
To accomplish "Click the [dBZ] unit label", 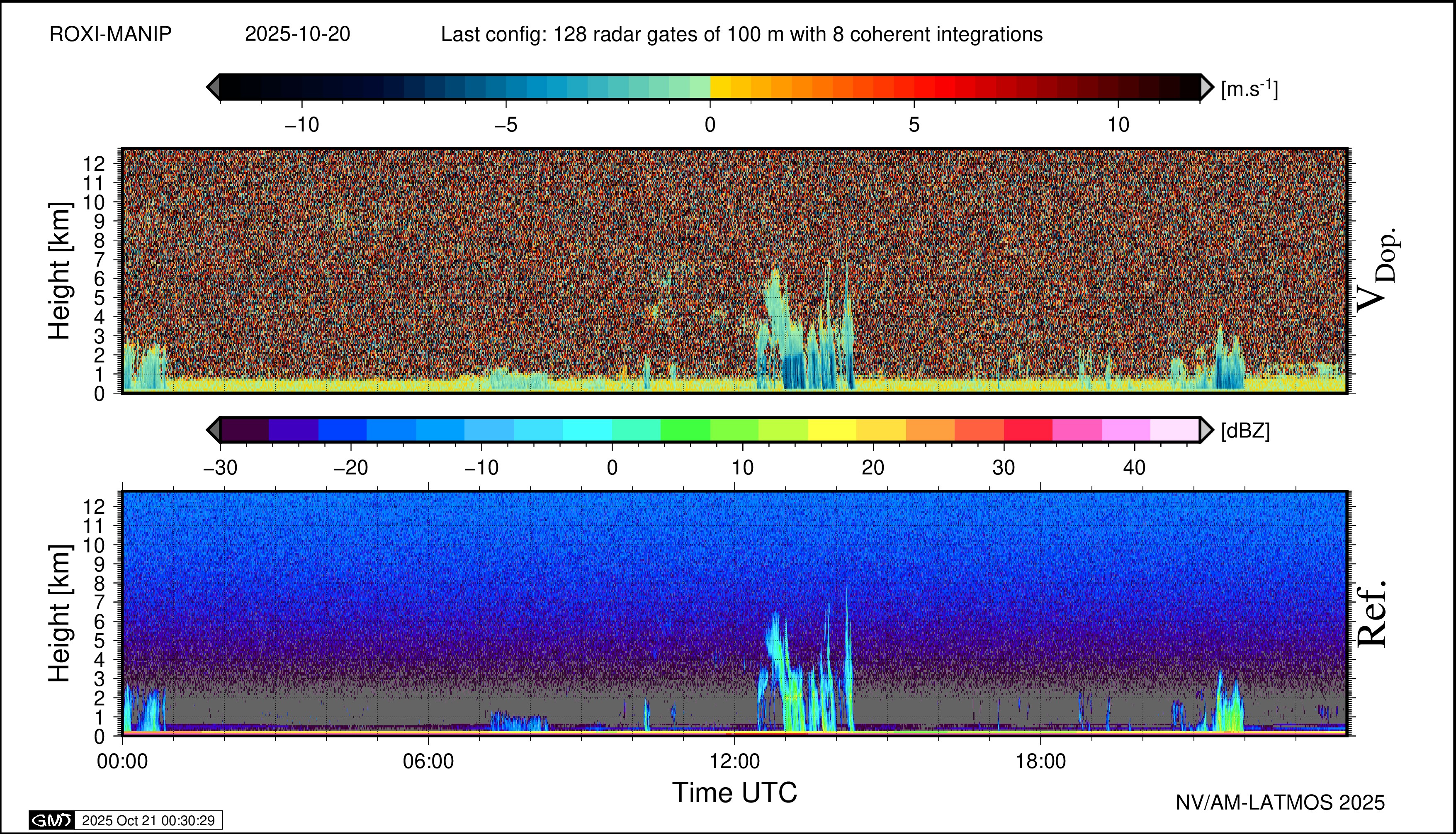I will click(x=1245, y=431).
